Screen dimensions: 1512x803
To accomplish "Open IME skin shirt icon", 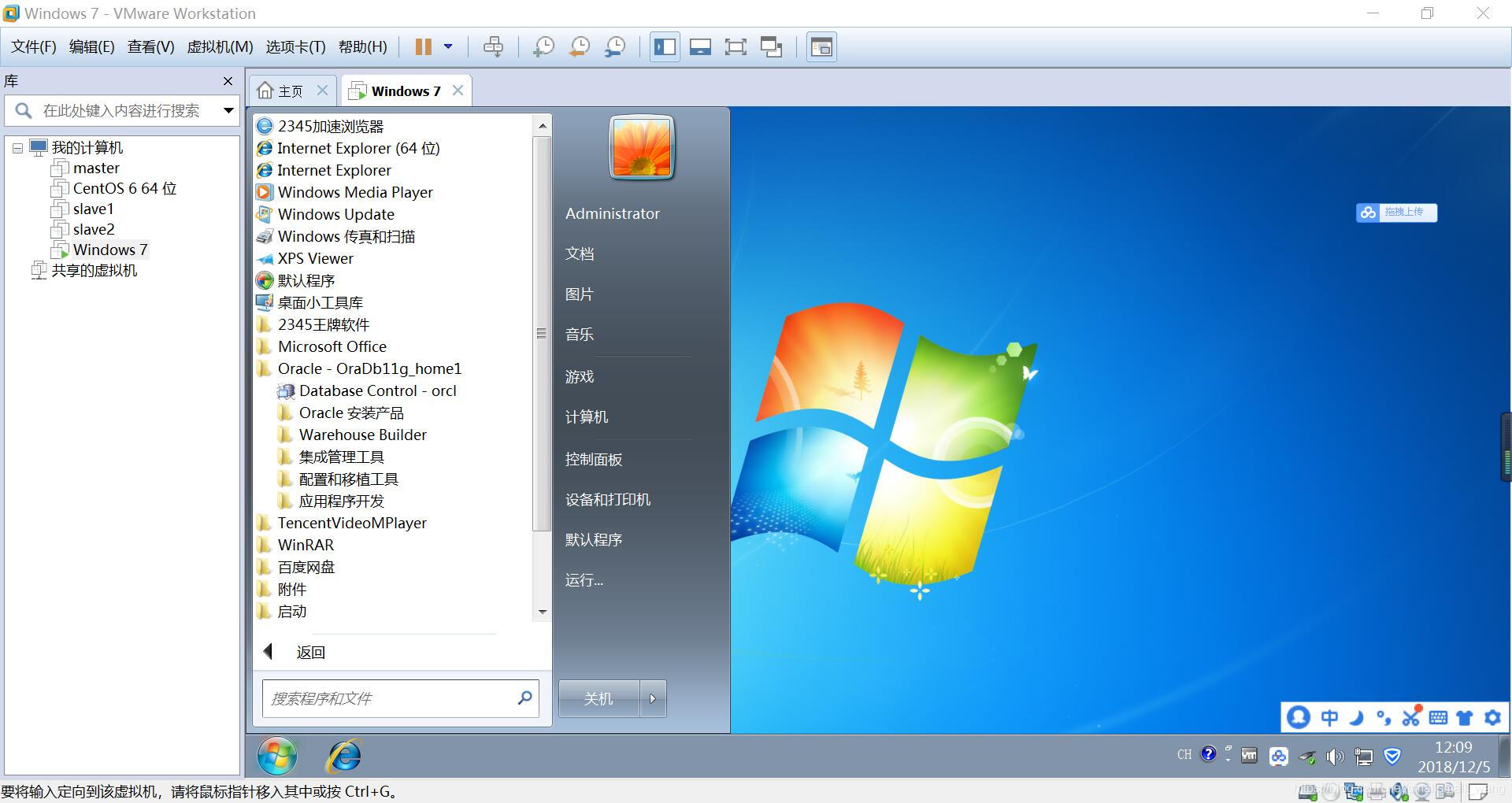I will (x=1465, y=717).
